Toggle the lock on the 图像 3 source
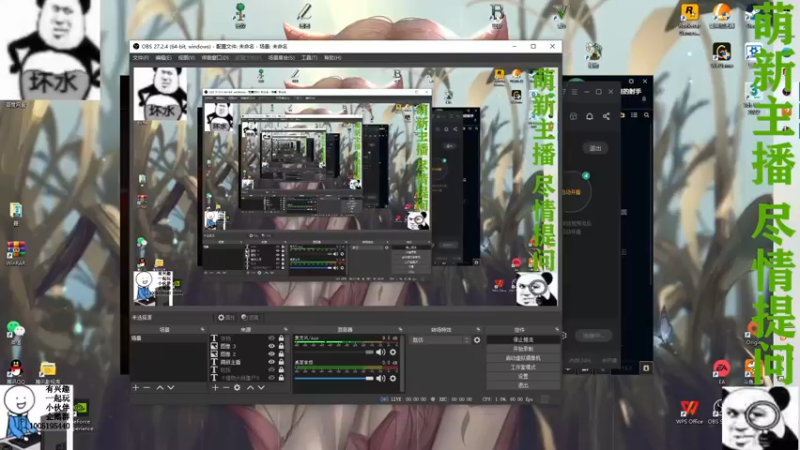This screenshot has height=450, width=800. 281,346
